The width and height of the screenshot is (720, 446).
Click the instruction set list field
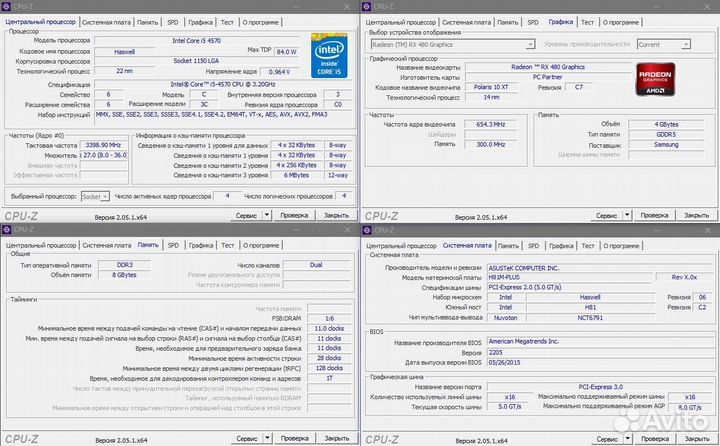click(x=223, y=120)
